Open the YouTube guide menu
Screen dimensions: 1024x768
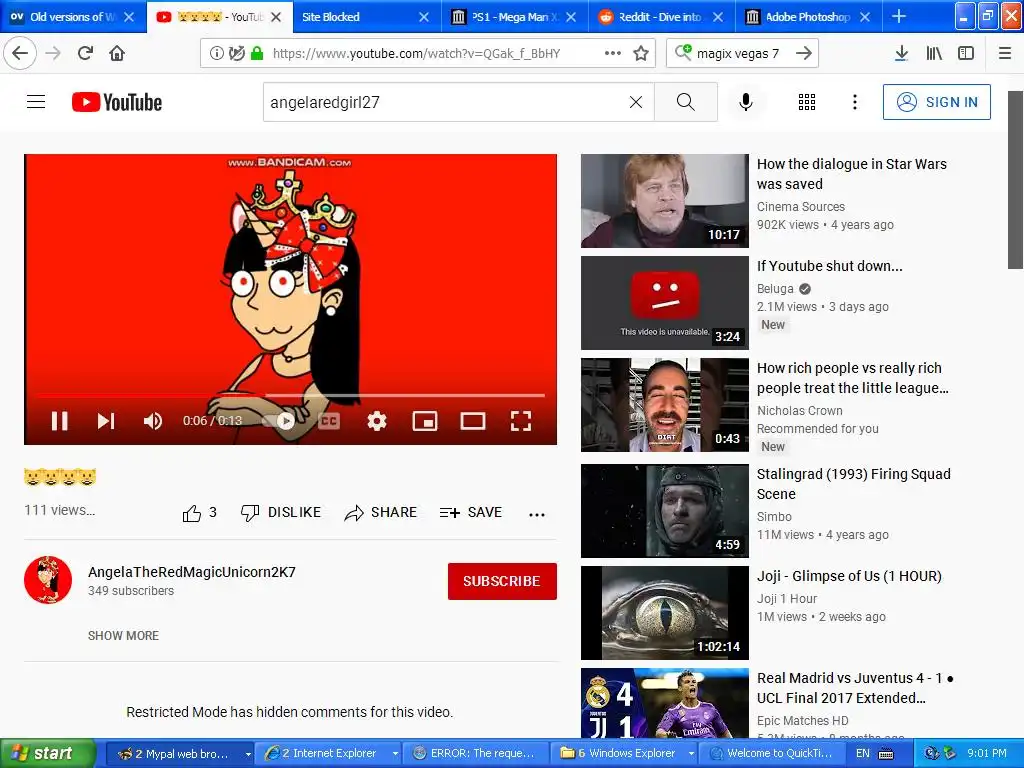click(x=36, y=102)
